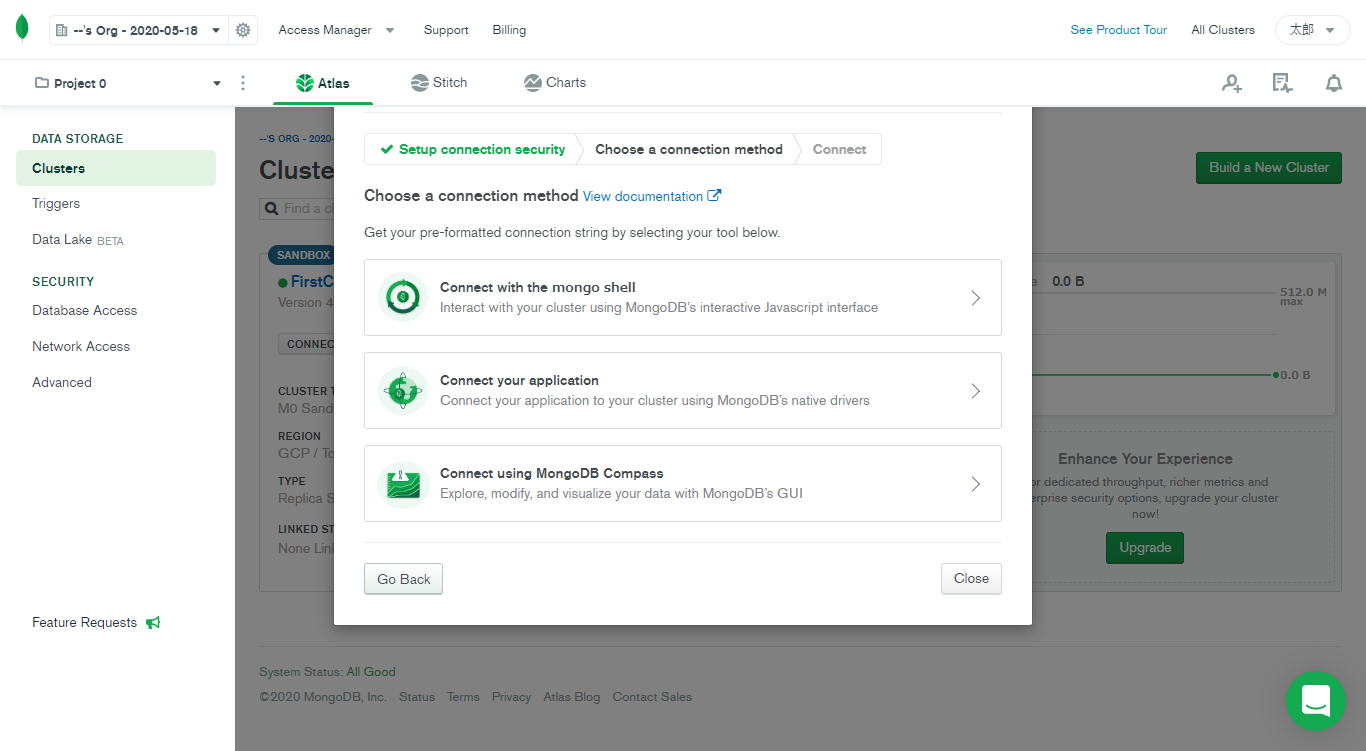Click the Connect step in breadcrumb

tap(840, 149)
